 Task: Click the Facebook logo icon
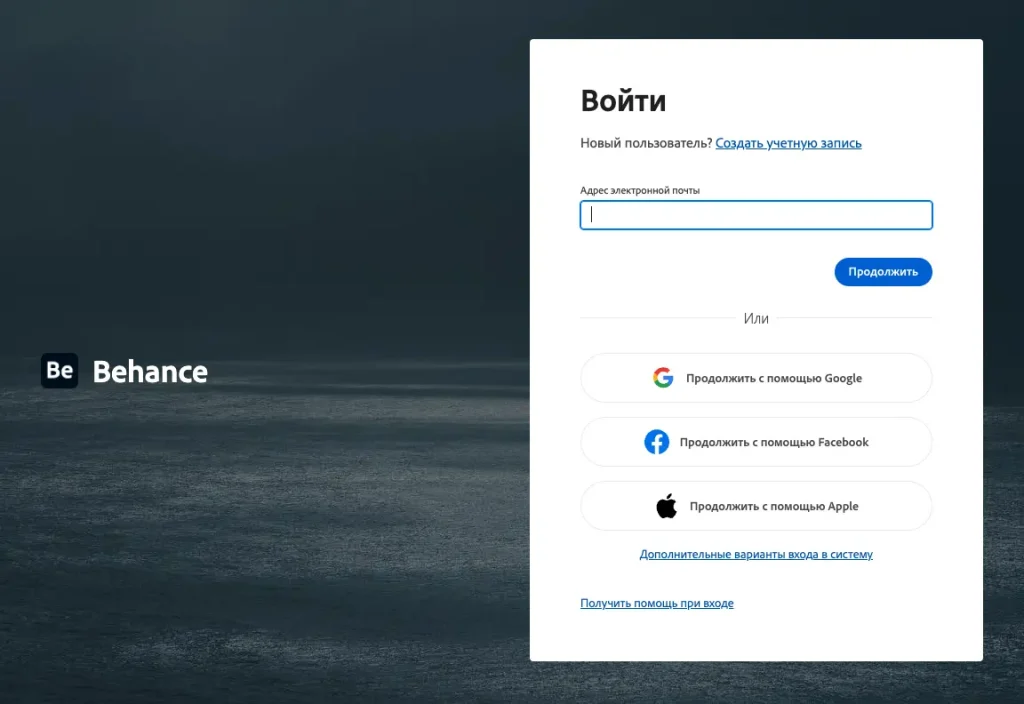point(656,442)
